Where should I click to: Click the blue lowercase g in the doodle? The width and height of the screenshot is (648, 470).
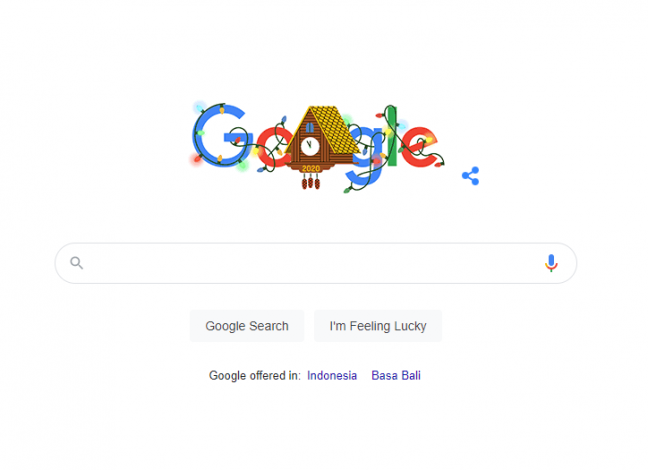(x=365, y=156)
